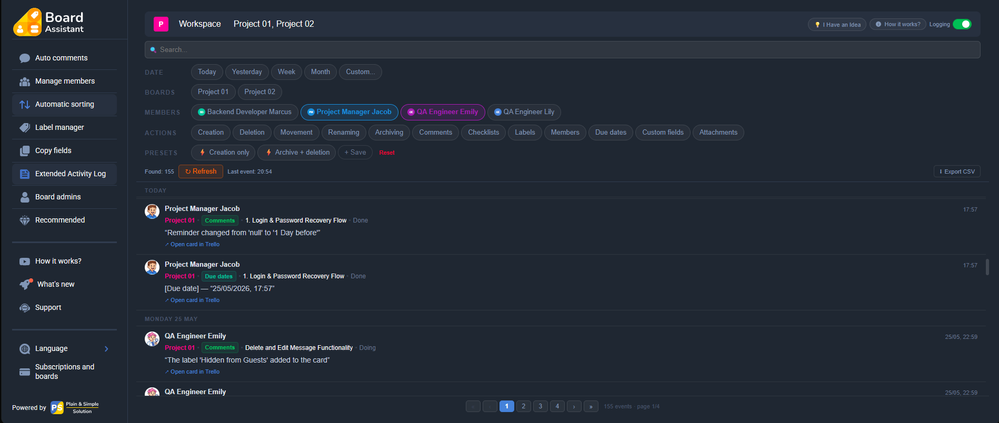Go to page 2 of events
This screenshot has width=999, height=423.
(524, 406)
